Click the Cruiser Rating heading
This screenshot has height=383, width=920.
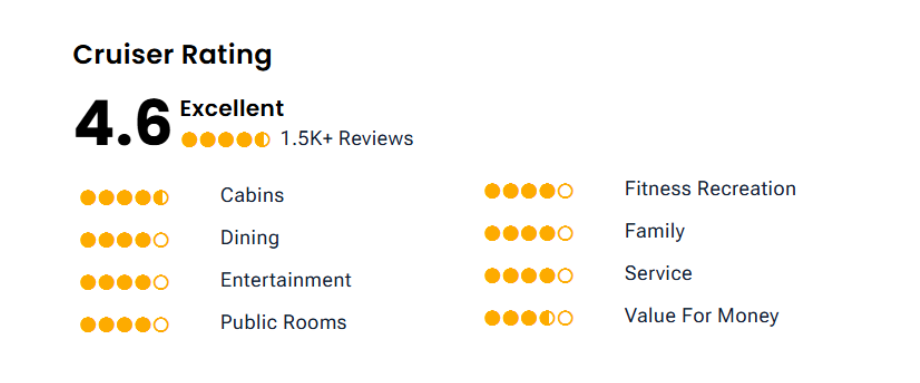(172, 55)
